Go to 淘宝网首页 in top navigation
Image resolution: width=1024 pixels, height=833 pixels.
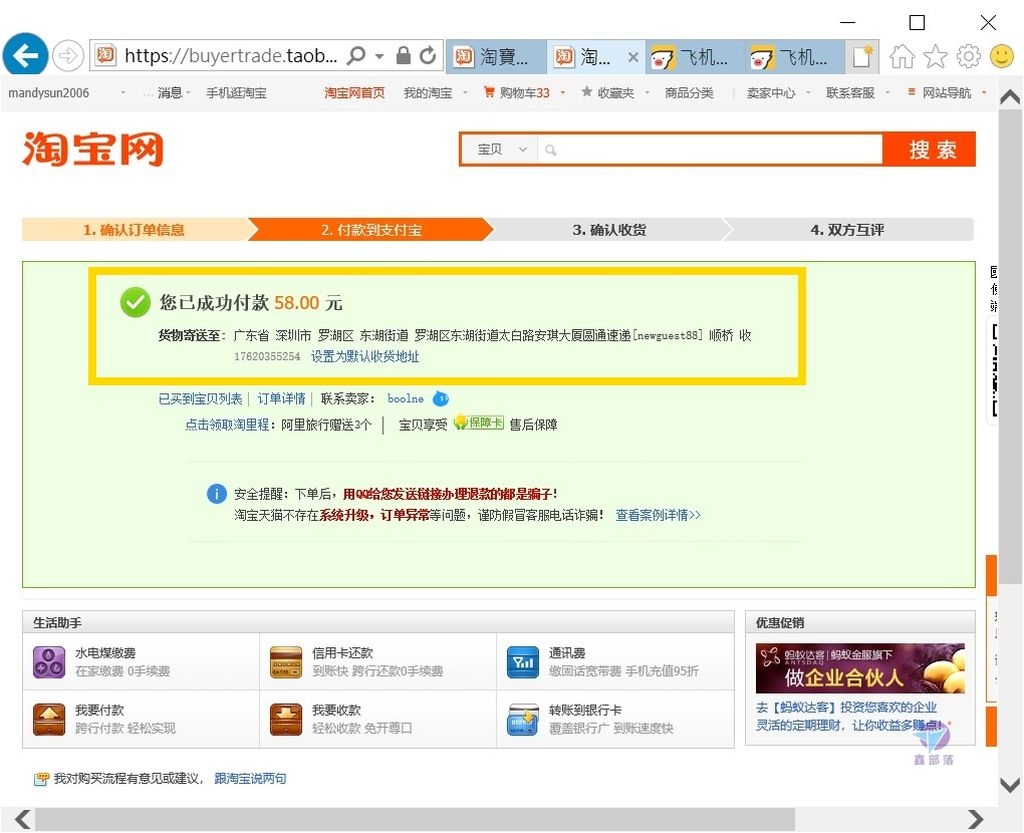[x=355, y=93]
